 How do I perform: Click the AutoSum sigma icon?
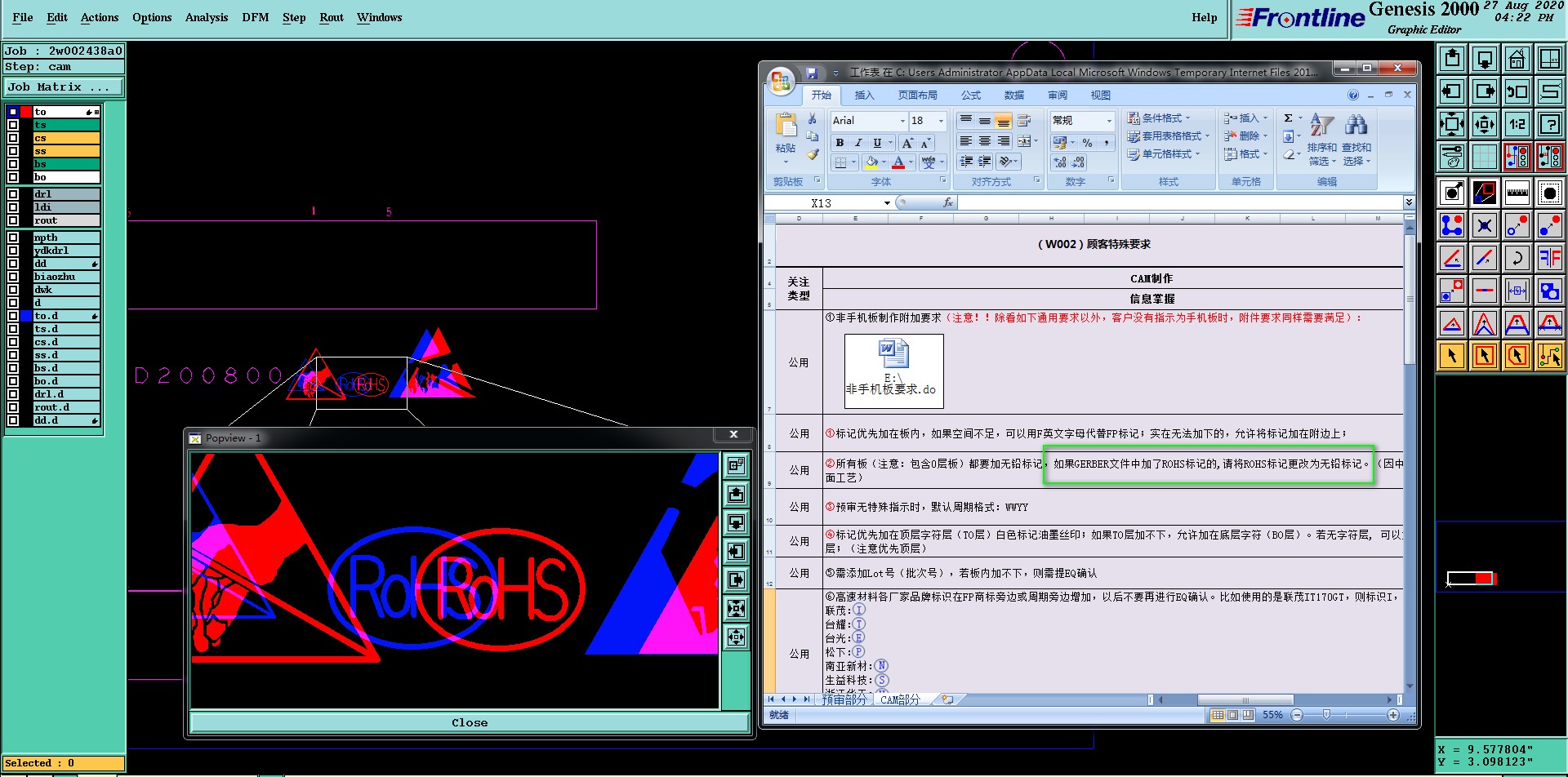tap(1288, 118)
